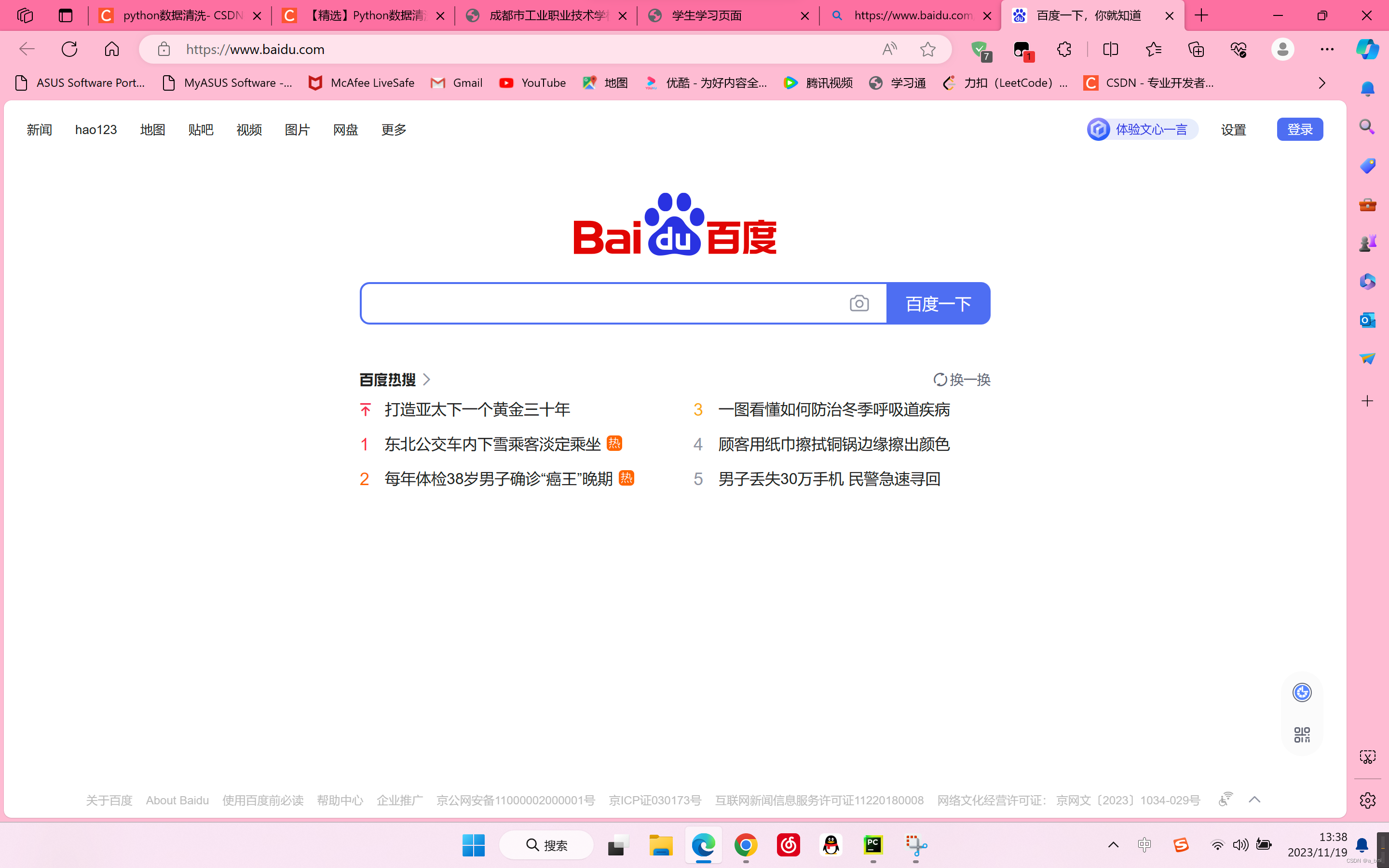Expand the bookmarks bar overflow chevron

(1322, 83)
